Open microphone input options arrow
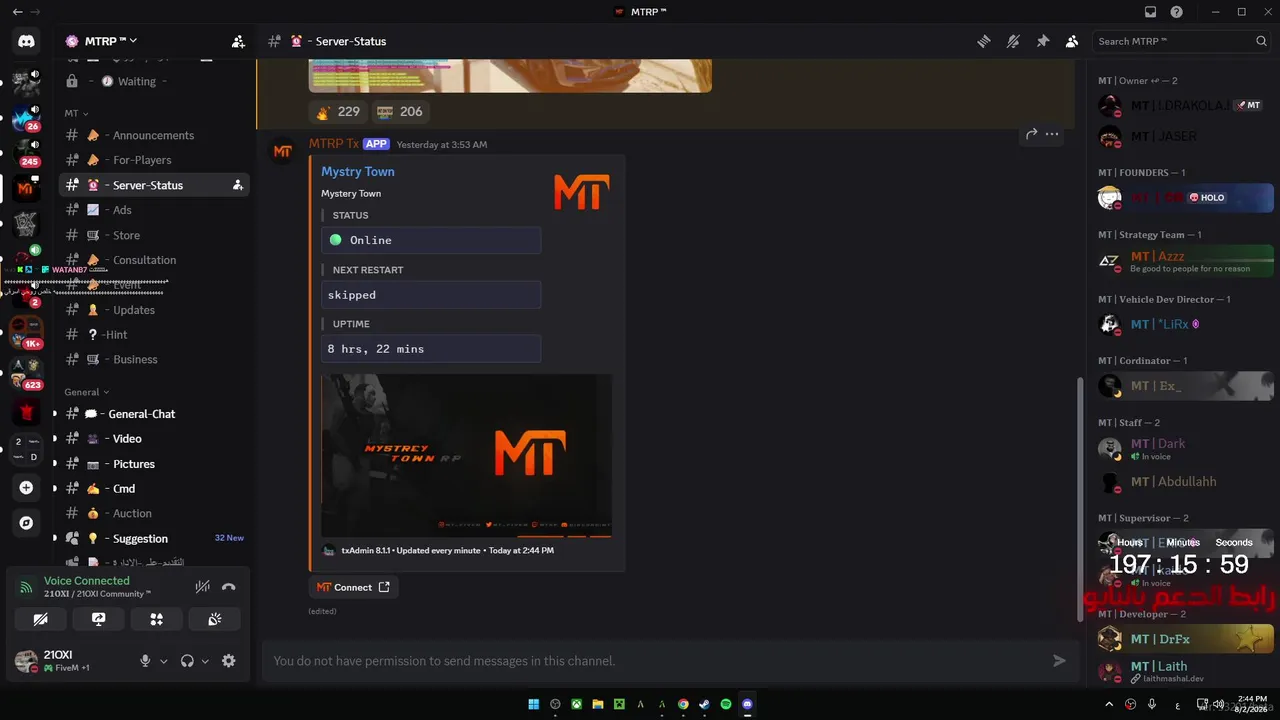The height and width of the screenshot is (720, 1280). click(164, 661)
